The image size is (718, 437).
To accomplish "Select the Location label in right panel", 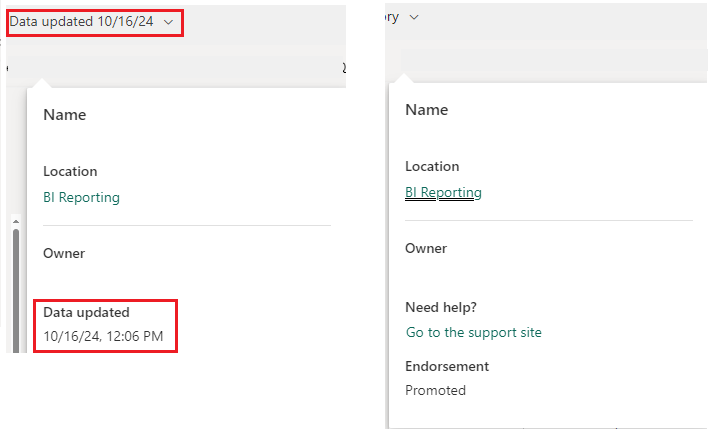I will [432, 166].
